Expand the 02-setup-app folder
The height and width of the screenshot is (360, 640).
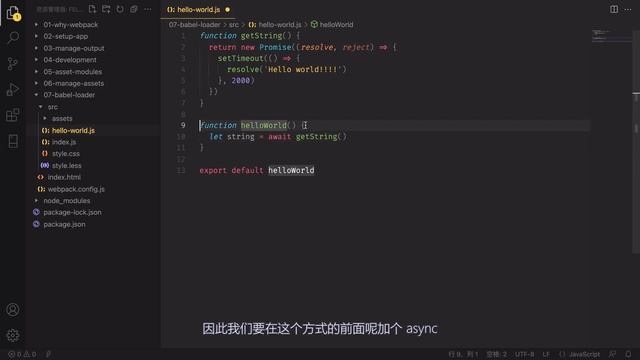pos(66,36)
